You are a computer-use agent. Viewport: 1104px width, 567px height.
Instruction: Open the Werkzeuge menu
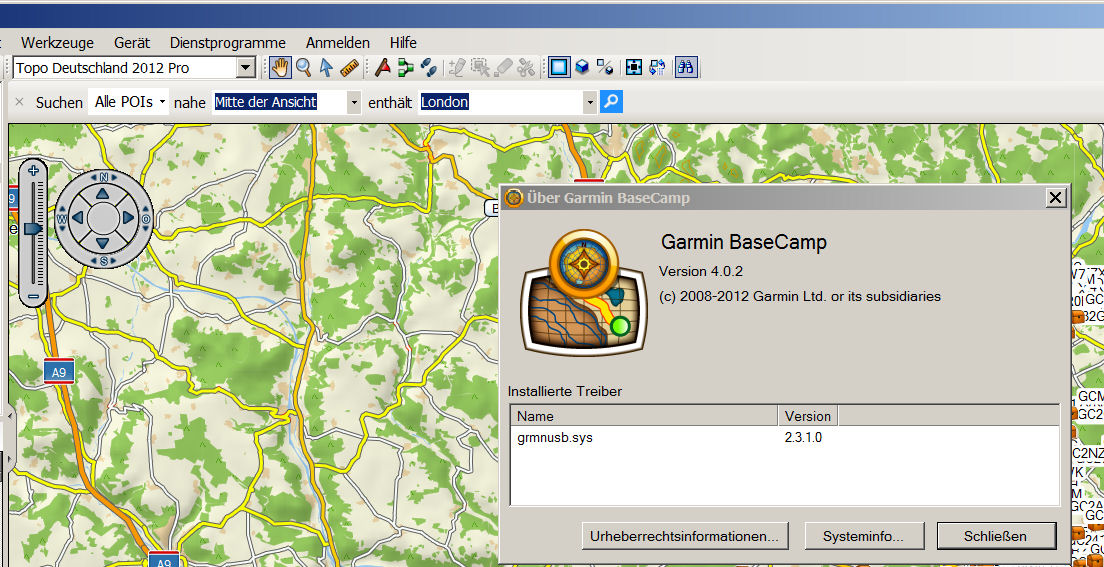point(57,43)
